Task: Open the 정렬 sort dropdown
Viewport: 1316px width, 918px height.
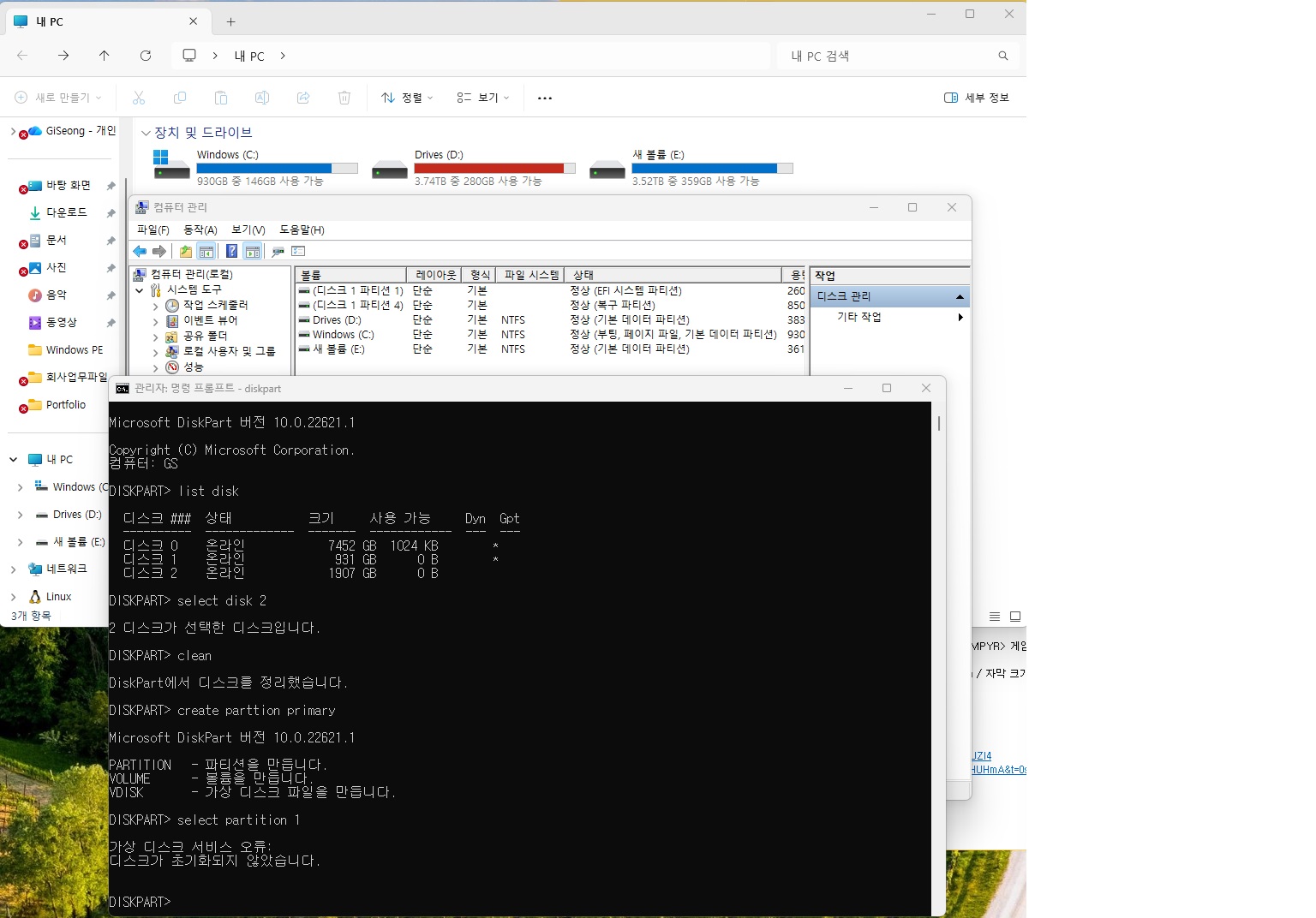Action: [x=407, y=98]
